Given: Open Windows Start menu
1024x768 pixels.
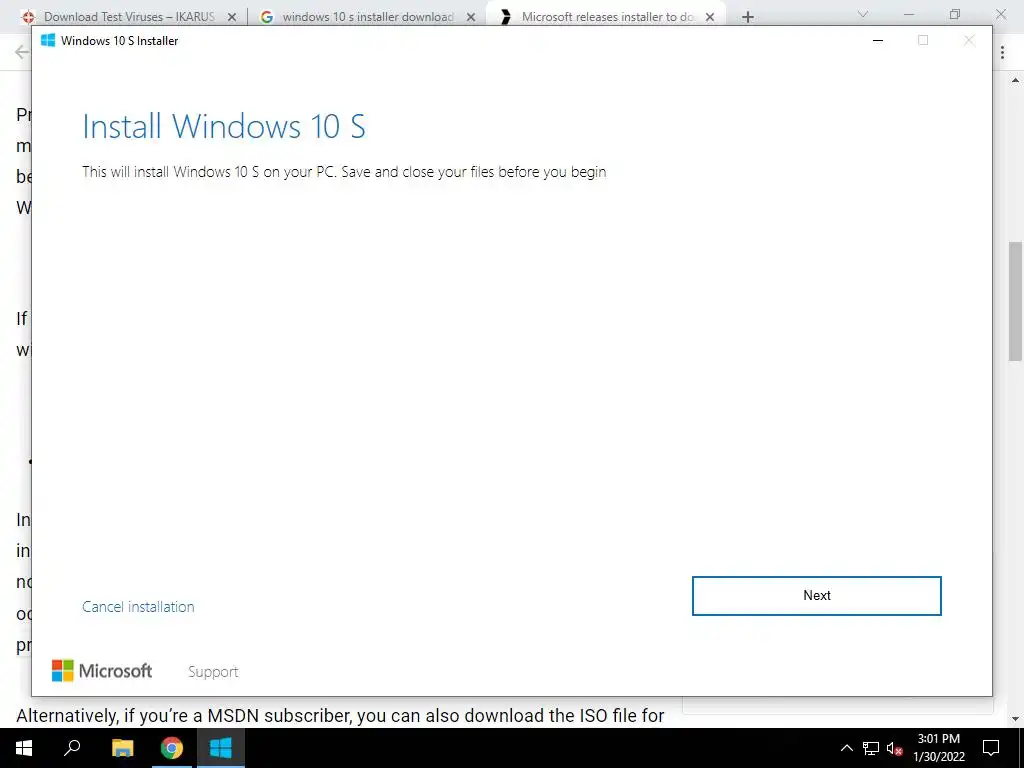Looking at the screenshot, I should 24,748.
